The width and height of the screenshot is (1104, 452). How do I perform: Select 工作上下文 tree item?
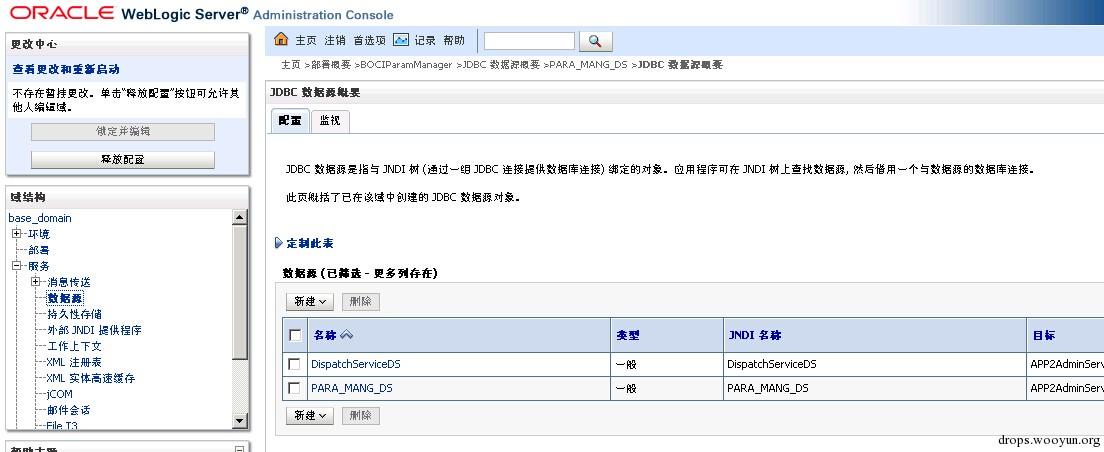pyautogui.click(x=75, y=346)
